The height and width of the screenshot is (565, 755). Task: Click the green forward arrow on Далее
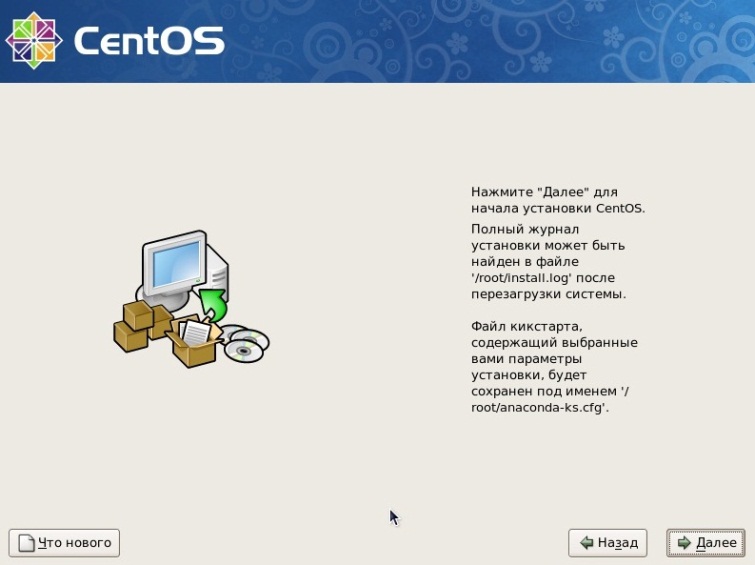coord(684,543)
